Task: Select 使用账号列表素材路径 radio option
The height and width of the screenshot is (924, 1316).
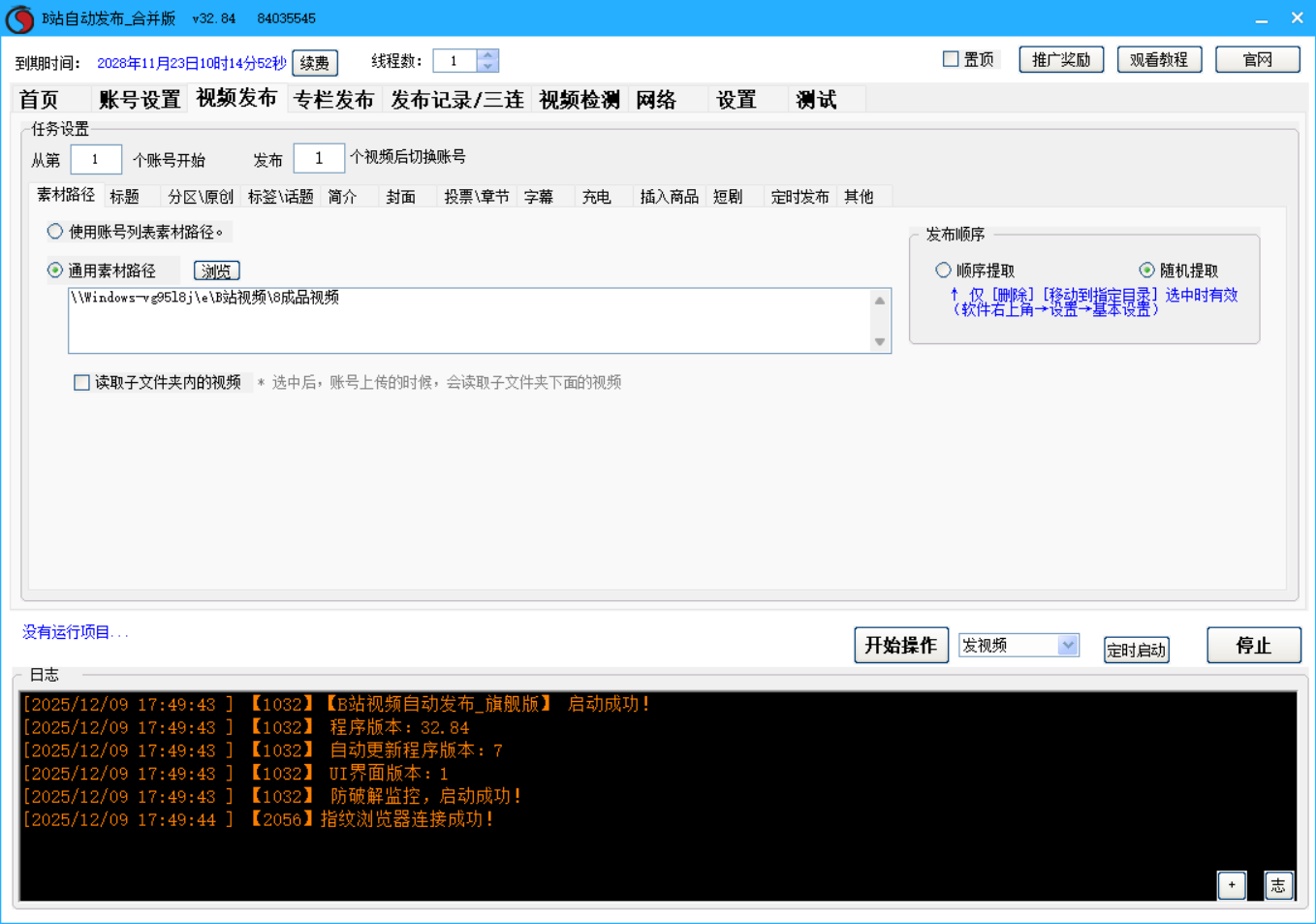Action: 55,232
